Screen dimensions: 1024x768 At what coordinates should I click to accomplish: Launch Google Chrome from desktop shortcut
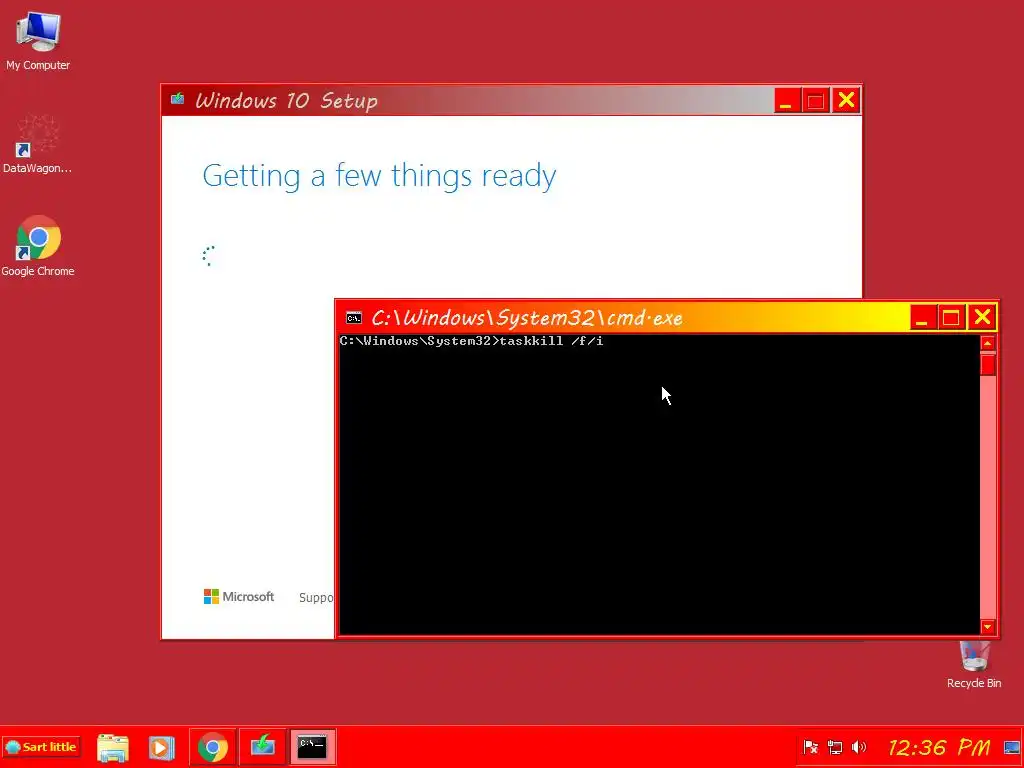point(38,245)
